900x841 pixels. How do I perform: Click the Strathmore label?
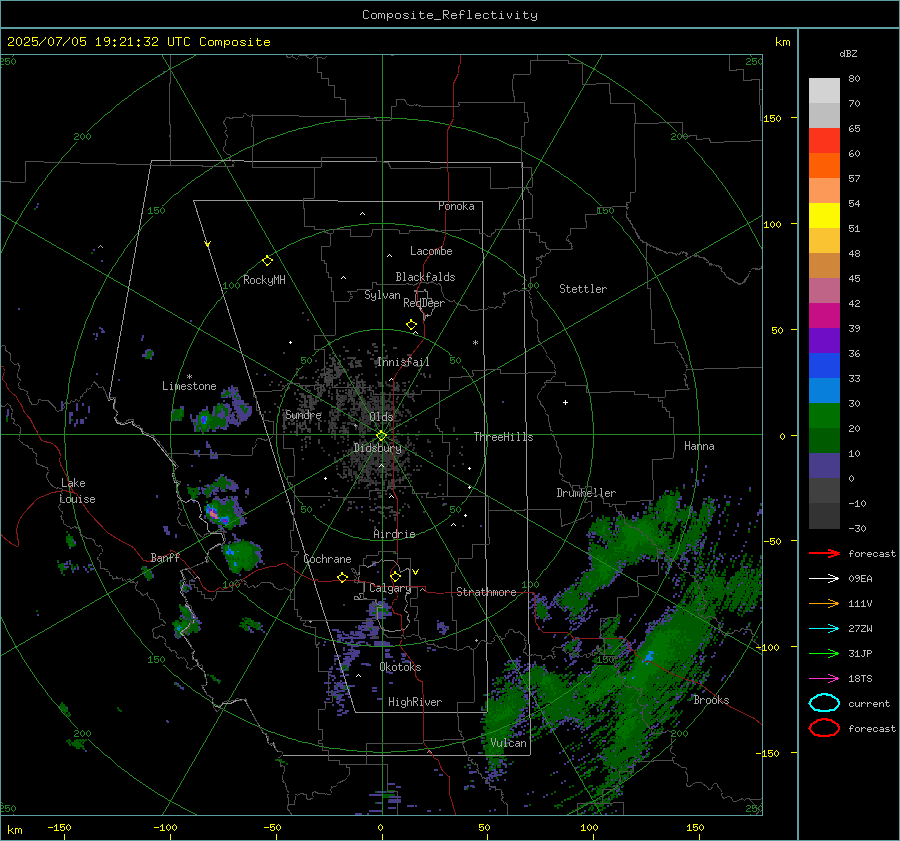(x=486, y=592)
